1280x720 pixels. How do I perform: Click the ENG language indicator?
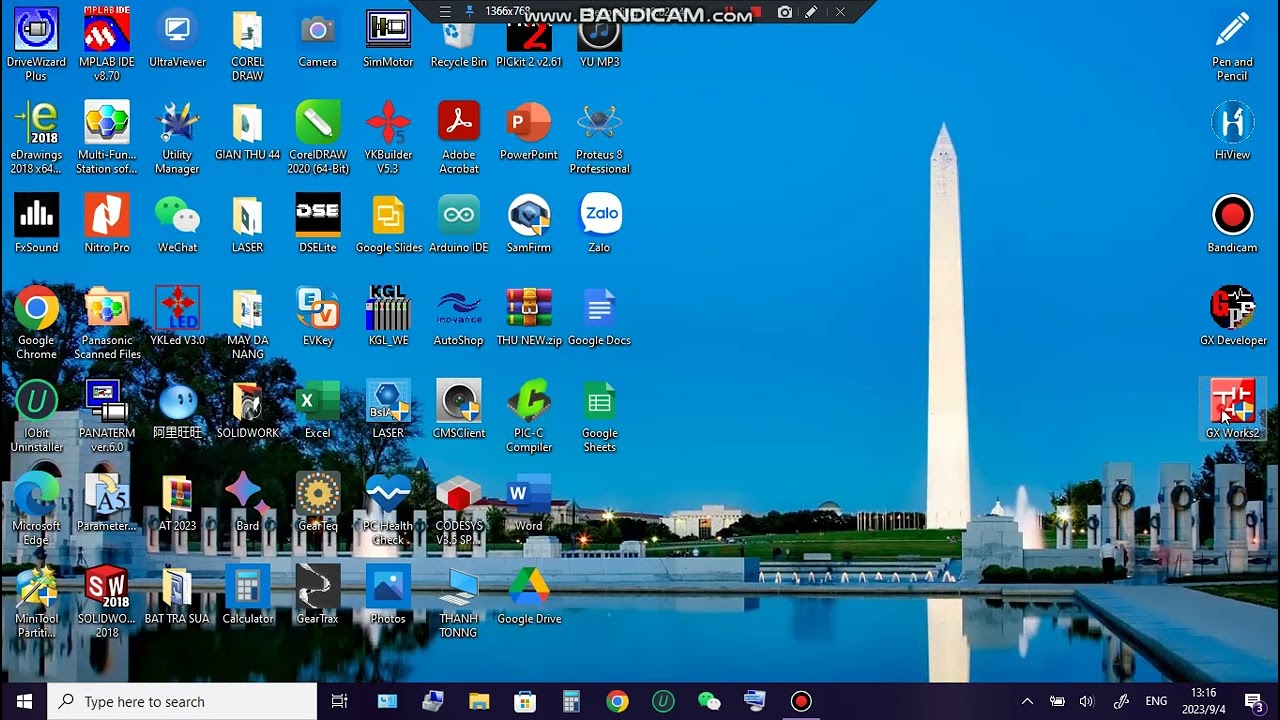1156,701
